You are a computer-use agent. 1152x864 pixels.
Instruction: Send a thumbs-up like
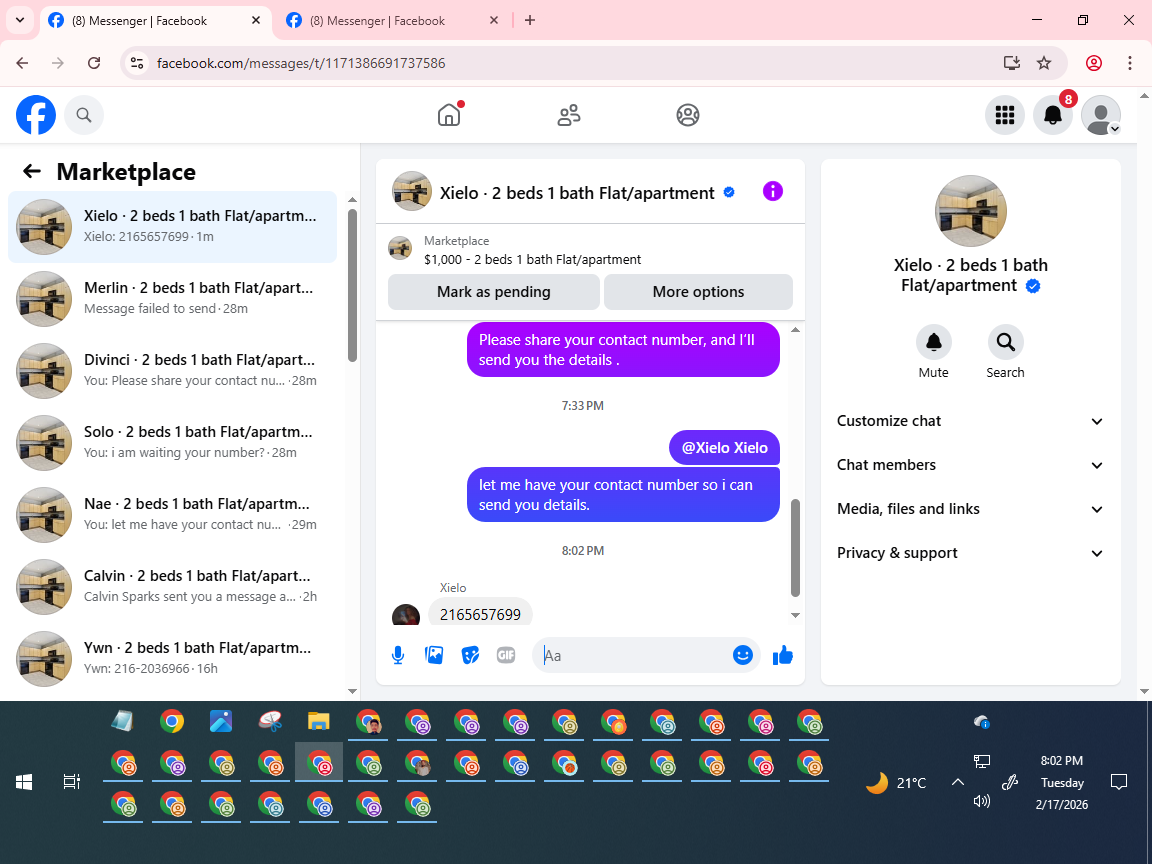click(783, 655)
